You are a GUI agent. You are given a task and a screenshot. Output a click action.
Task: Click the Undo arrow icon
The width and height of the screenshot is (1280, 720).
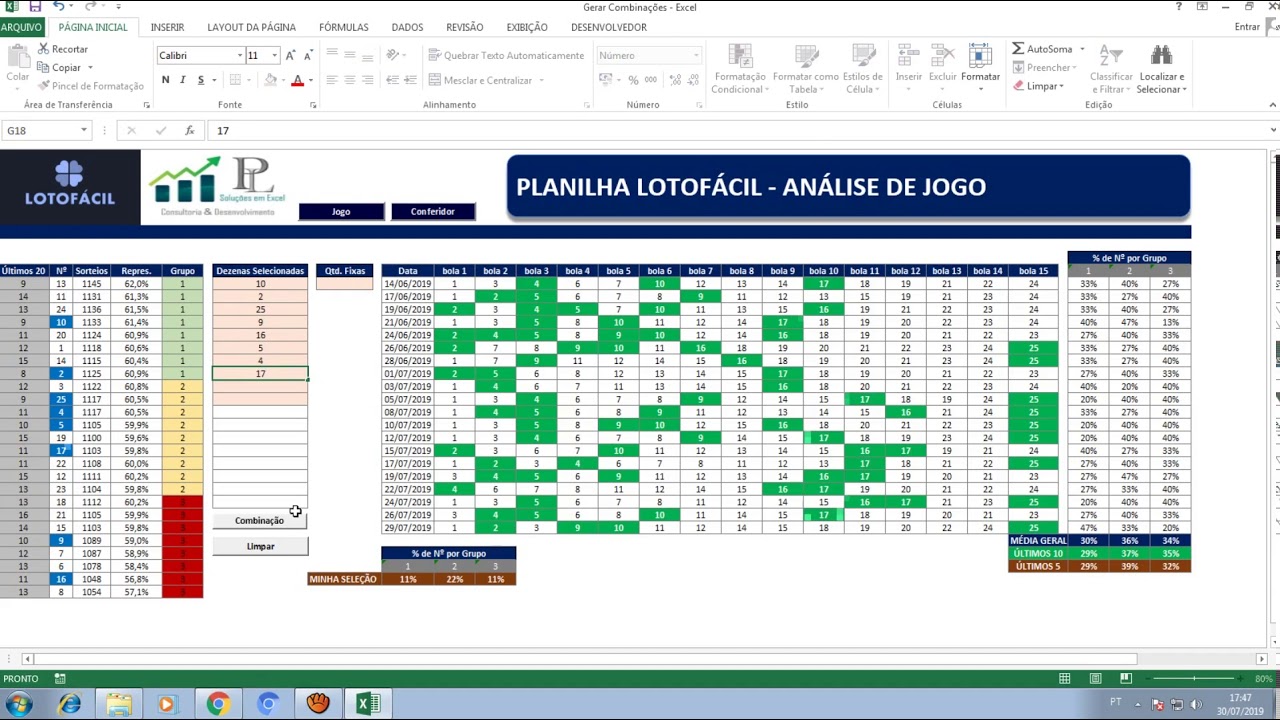point(58,7)
